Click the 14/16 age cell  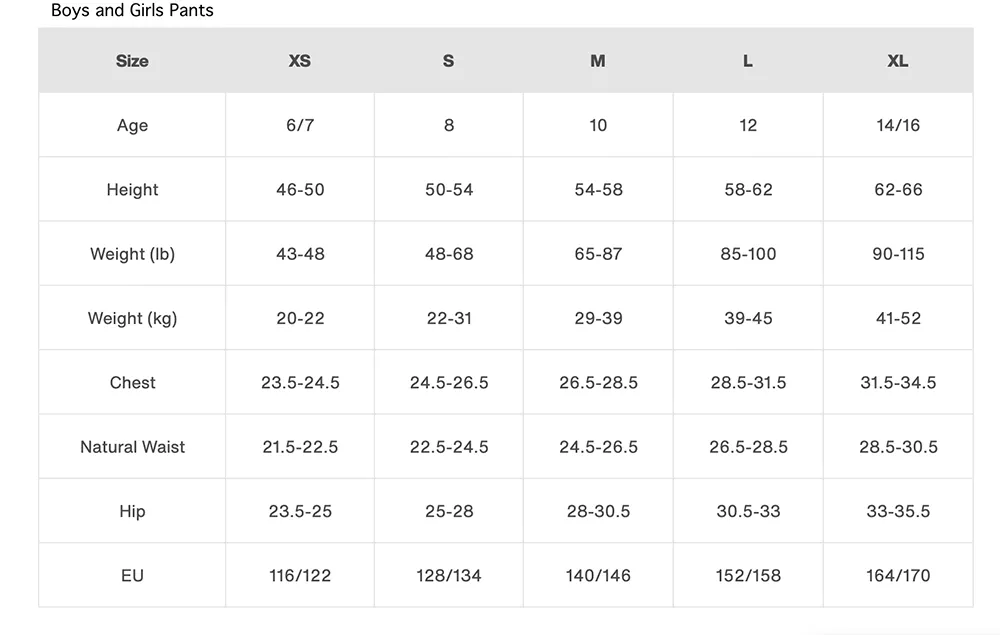[x=898, y=125]
